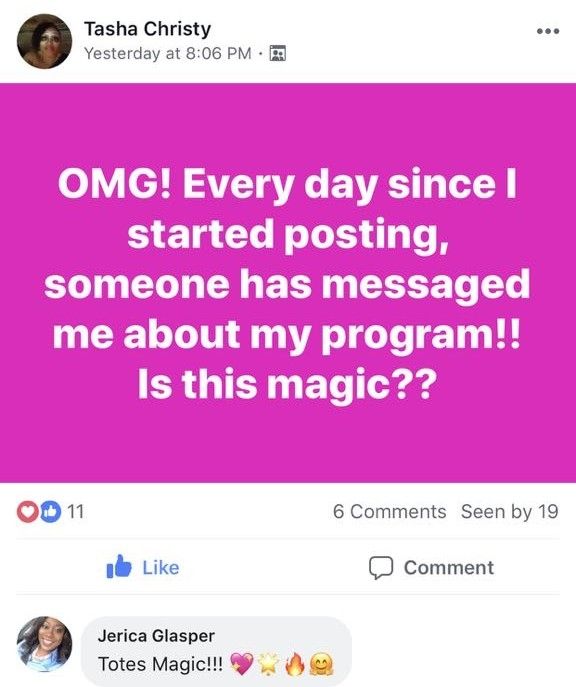Viewport: 576px width, 687px height.
Task: Click the thumbs-up icon next to Like
Action: 119,567
